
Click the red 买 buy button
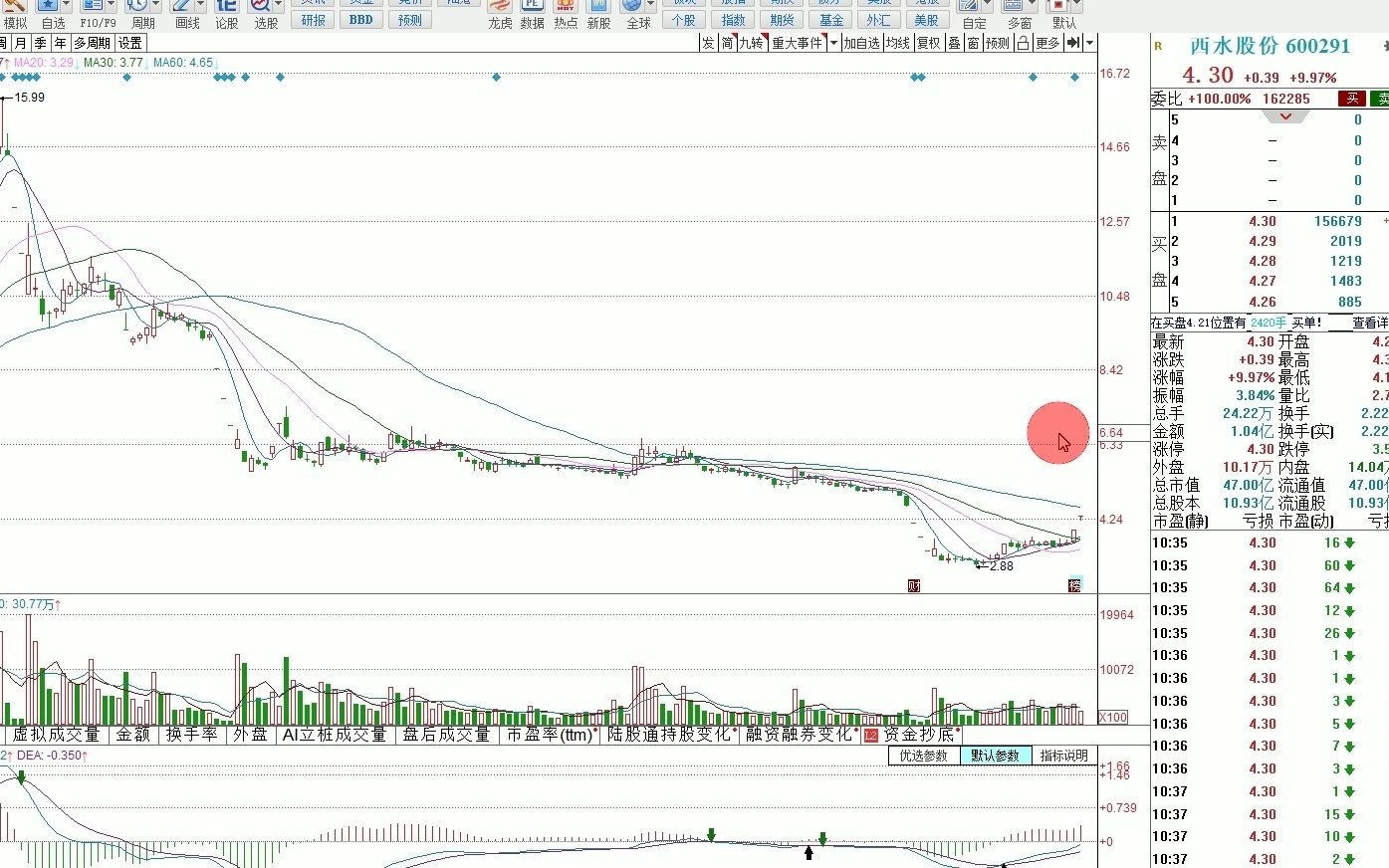tap(1352, 99)
